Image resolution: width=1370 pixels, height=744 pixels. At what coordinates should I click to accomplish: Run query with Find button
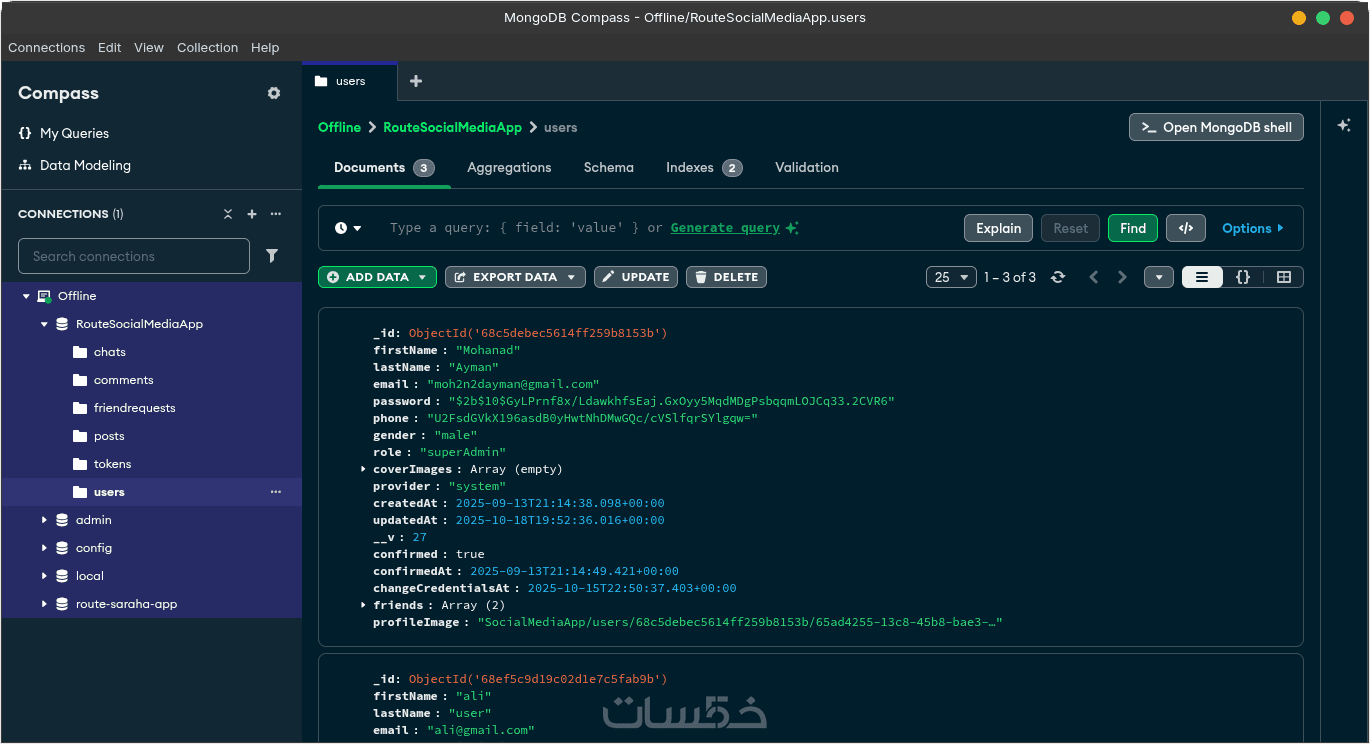pos(1133,228)
